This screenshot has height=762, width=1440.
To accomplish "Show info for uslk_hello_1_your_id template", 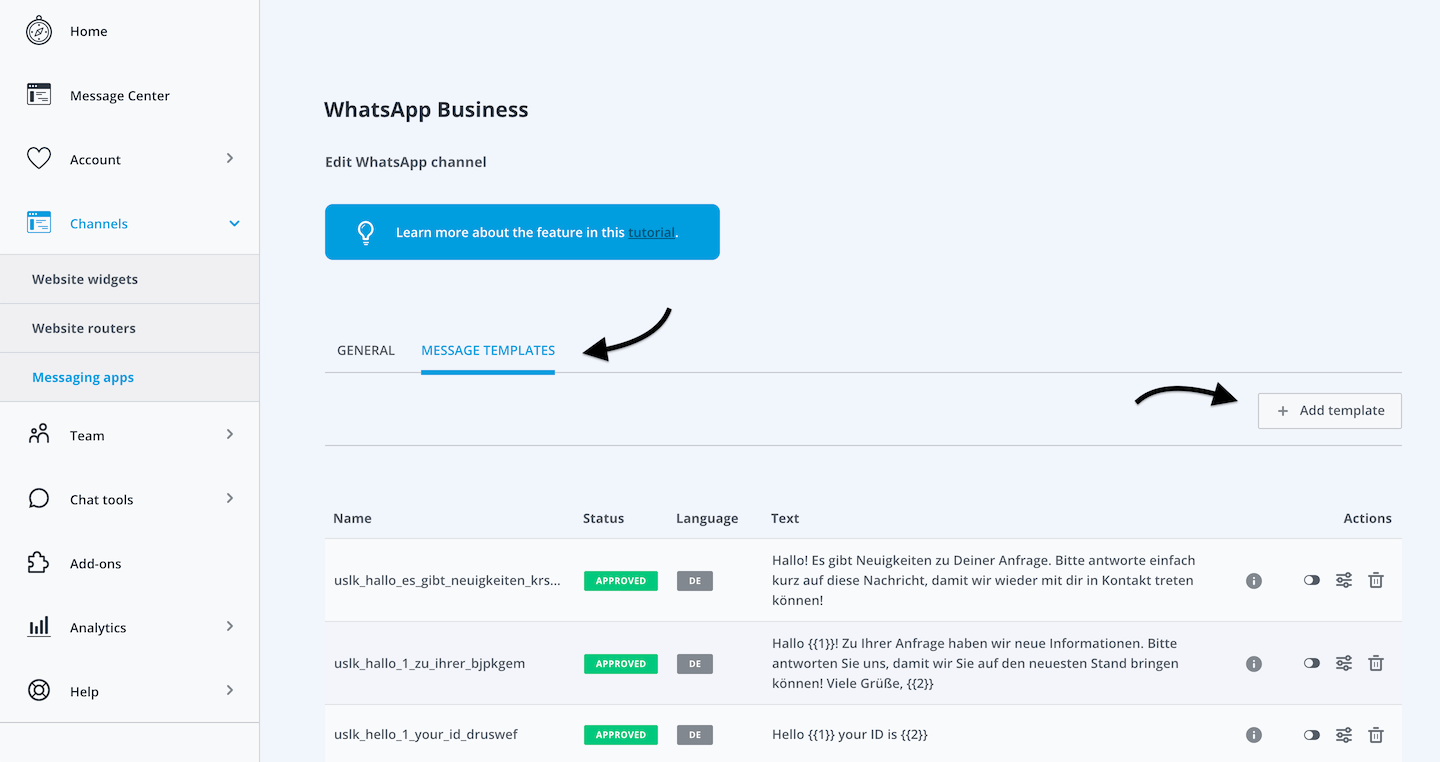I will click(1254, 734).
